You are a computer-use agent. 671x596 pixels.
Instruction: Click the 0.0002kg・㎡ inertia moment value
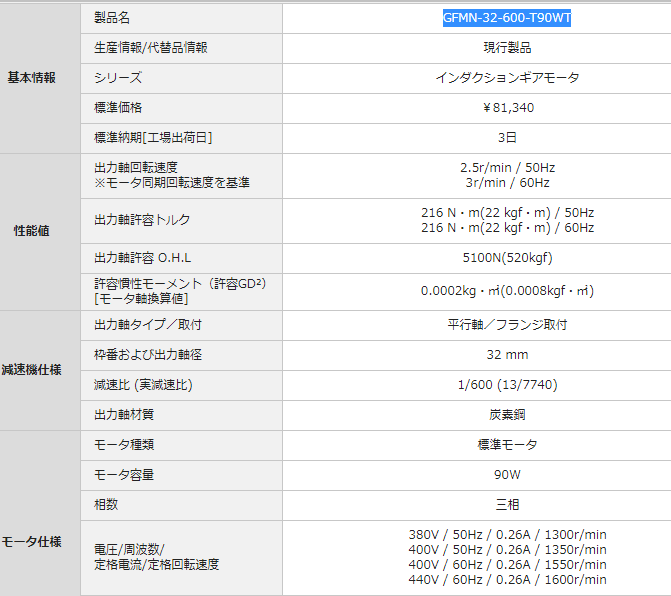507,291
